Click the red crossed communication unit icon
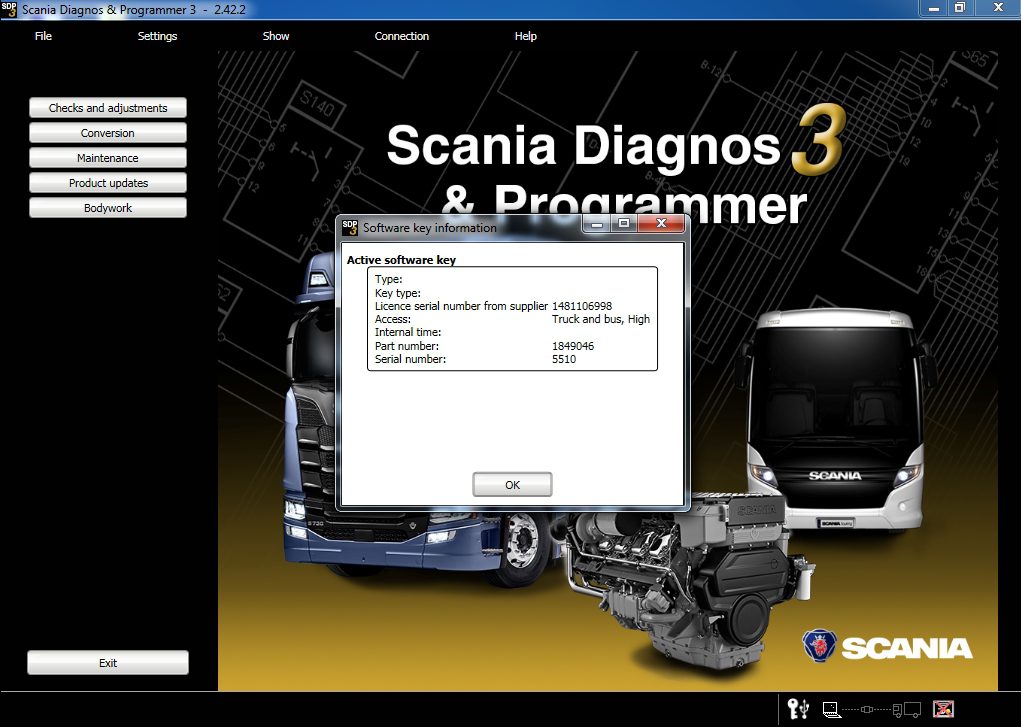Viewport: 1021px width, 727px height. 942,708
